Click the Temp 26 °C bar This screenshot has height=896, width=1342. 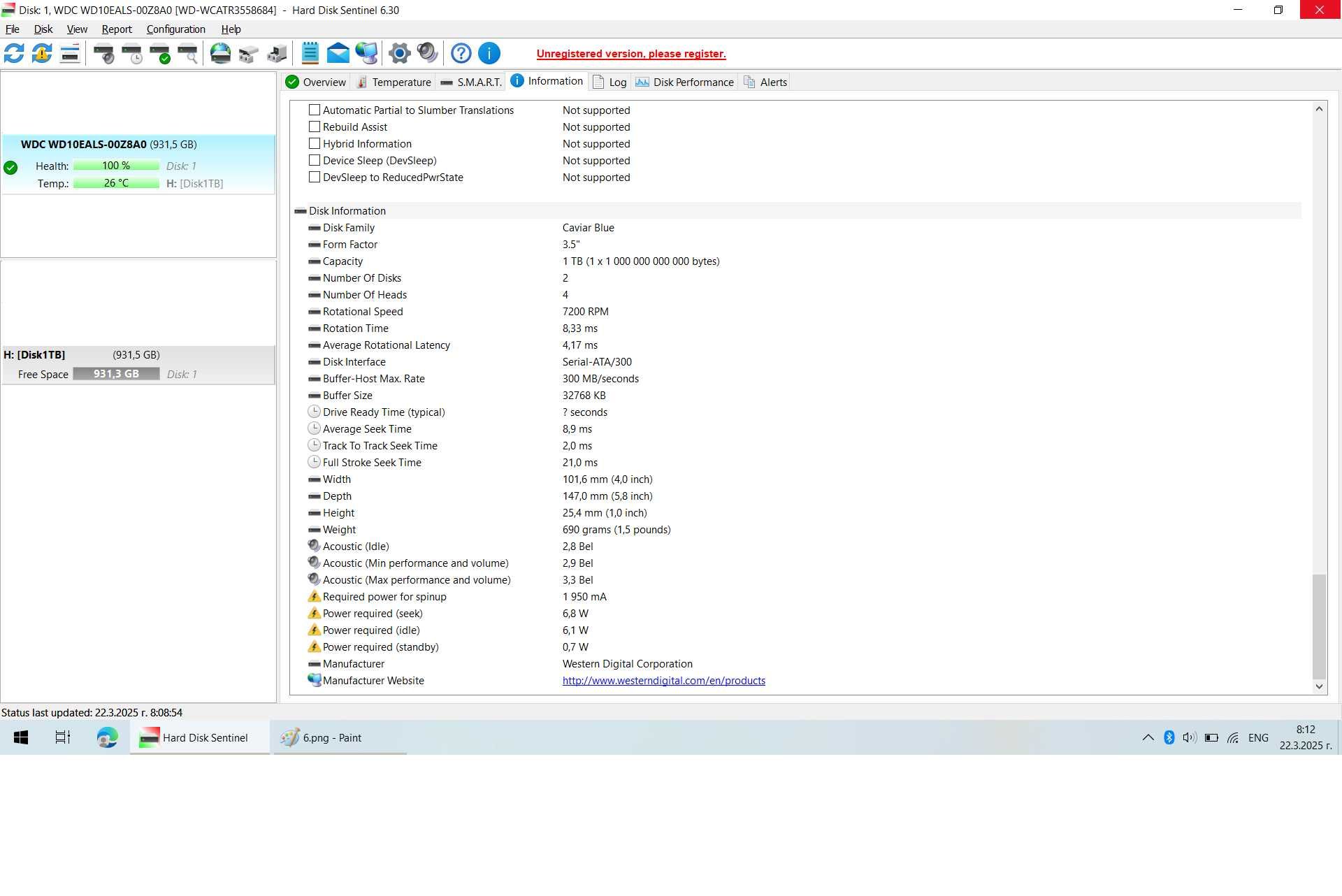[116, 183]
